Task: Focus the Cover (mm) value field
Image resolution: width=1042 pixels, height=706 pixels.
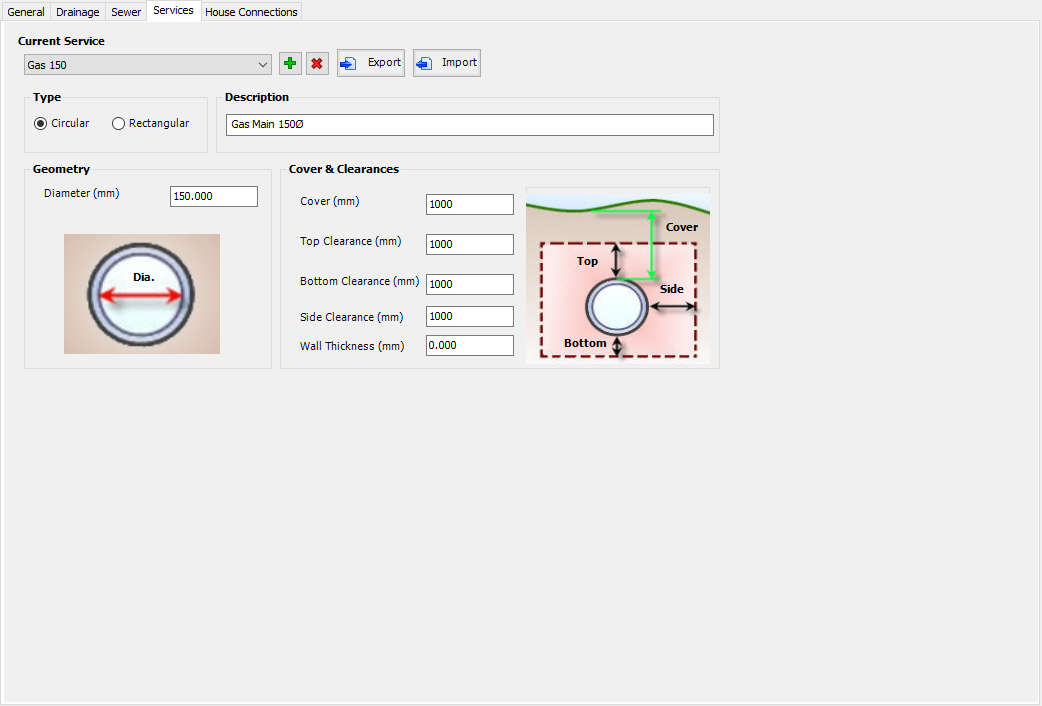Action: (x=470, y=204)
